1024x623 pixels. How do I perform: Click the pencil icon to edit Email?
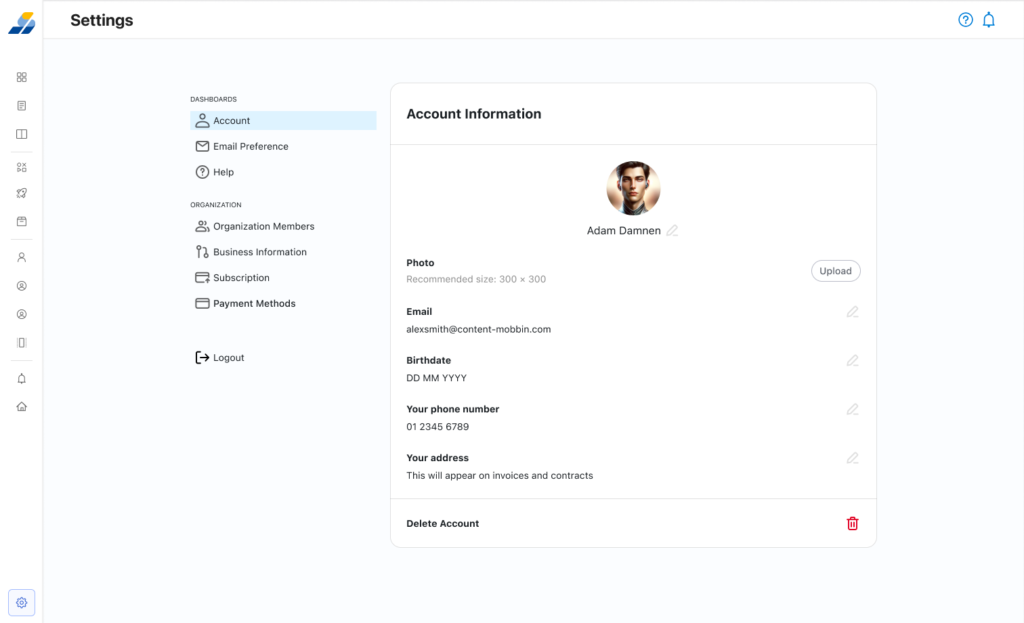[852, 312]
